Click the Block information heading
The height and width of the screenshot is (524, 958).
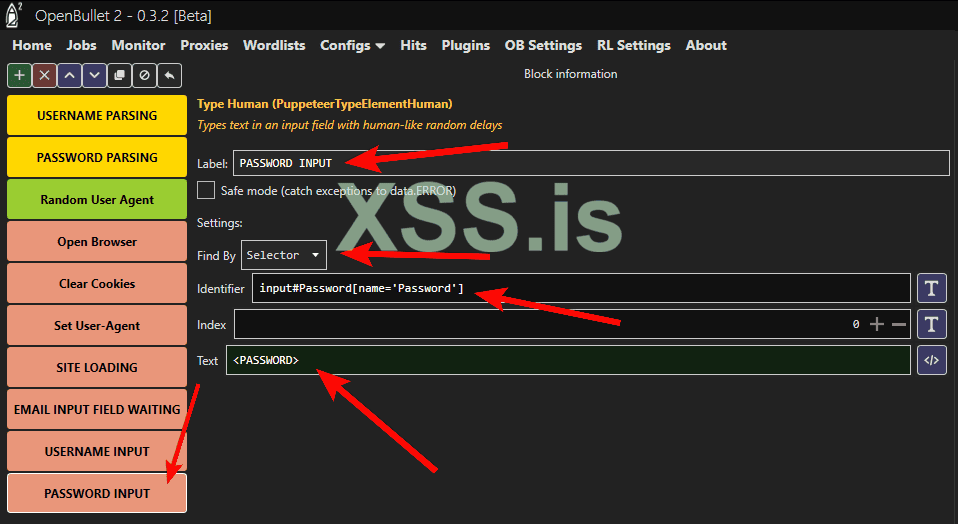click(x=571, y=74)
